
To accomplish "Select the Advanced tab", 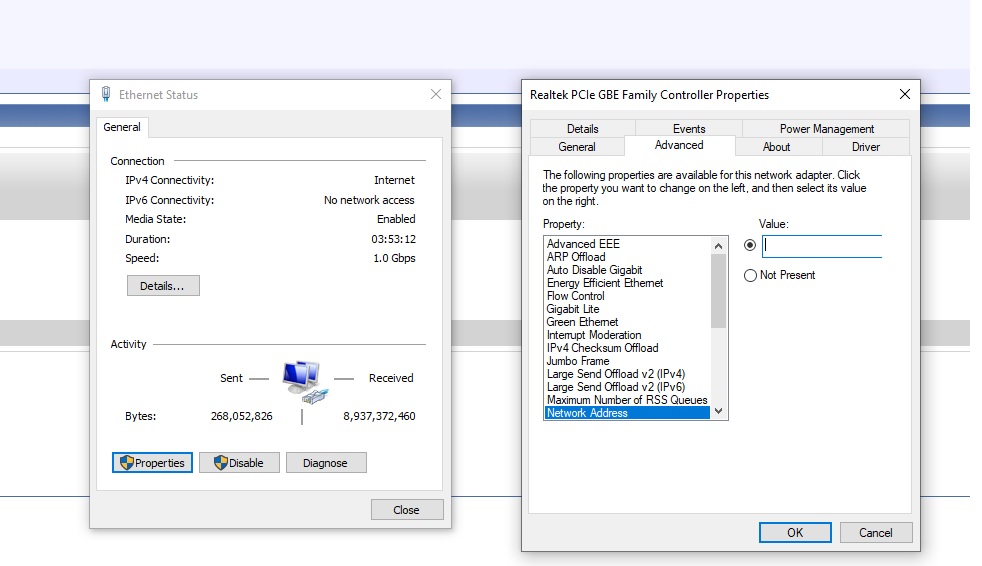I will tap(679, 145).
